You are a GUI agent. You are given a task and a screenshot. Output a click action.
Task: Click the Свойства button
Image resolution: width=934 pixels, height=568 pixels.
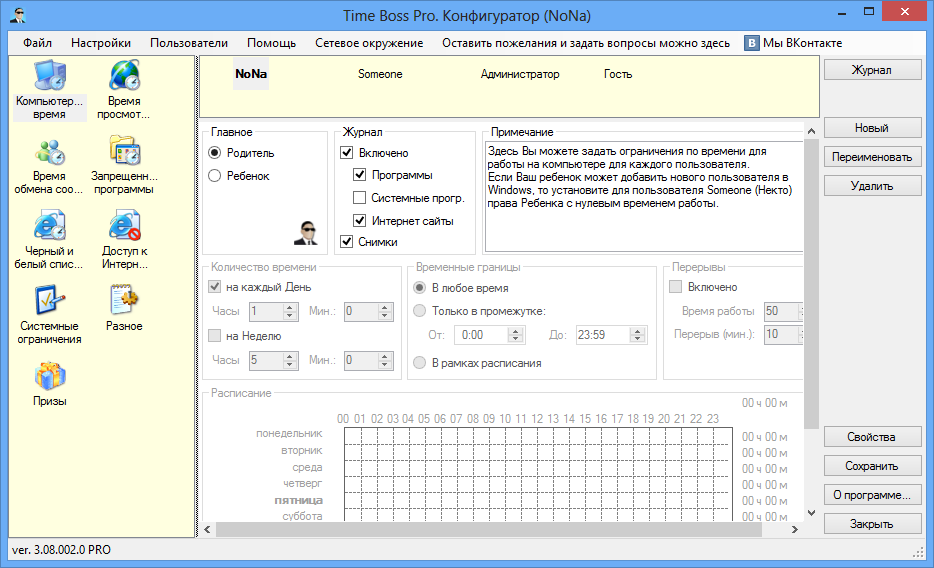pos(872,437)
